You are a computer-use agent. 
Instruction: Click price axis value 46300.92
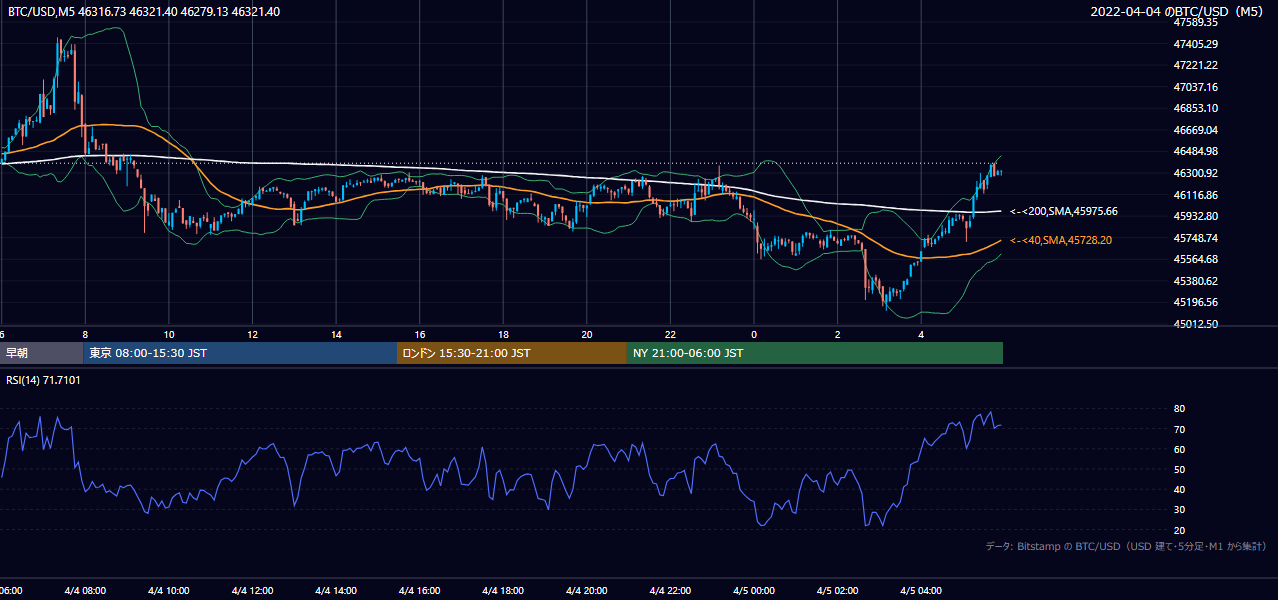1195,173
